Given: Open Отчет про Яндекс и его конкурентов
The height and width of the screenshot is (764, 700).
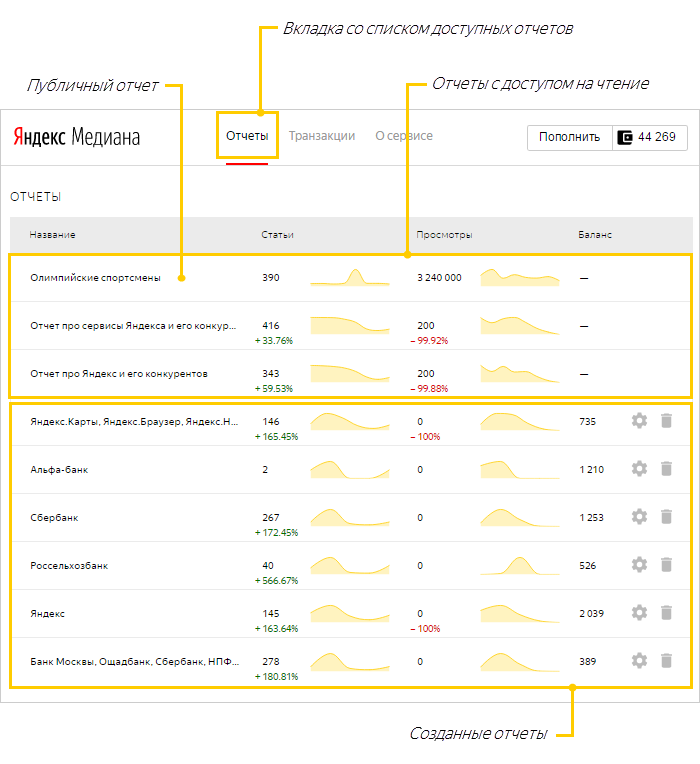Looking at the screenshot, I should tap(119, 374).
